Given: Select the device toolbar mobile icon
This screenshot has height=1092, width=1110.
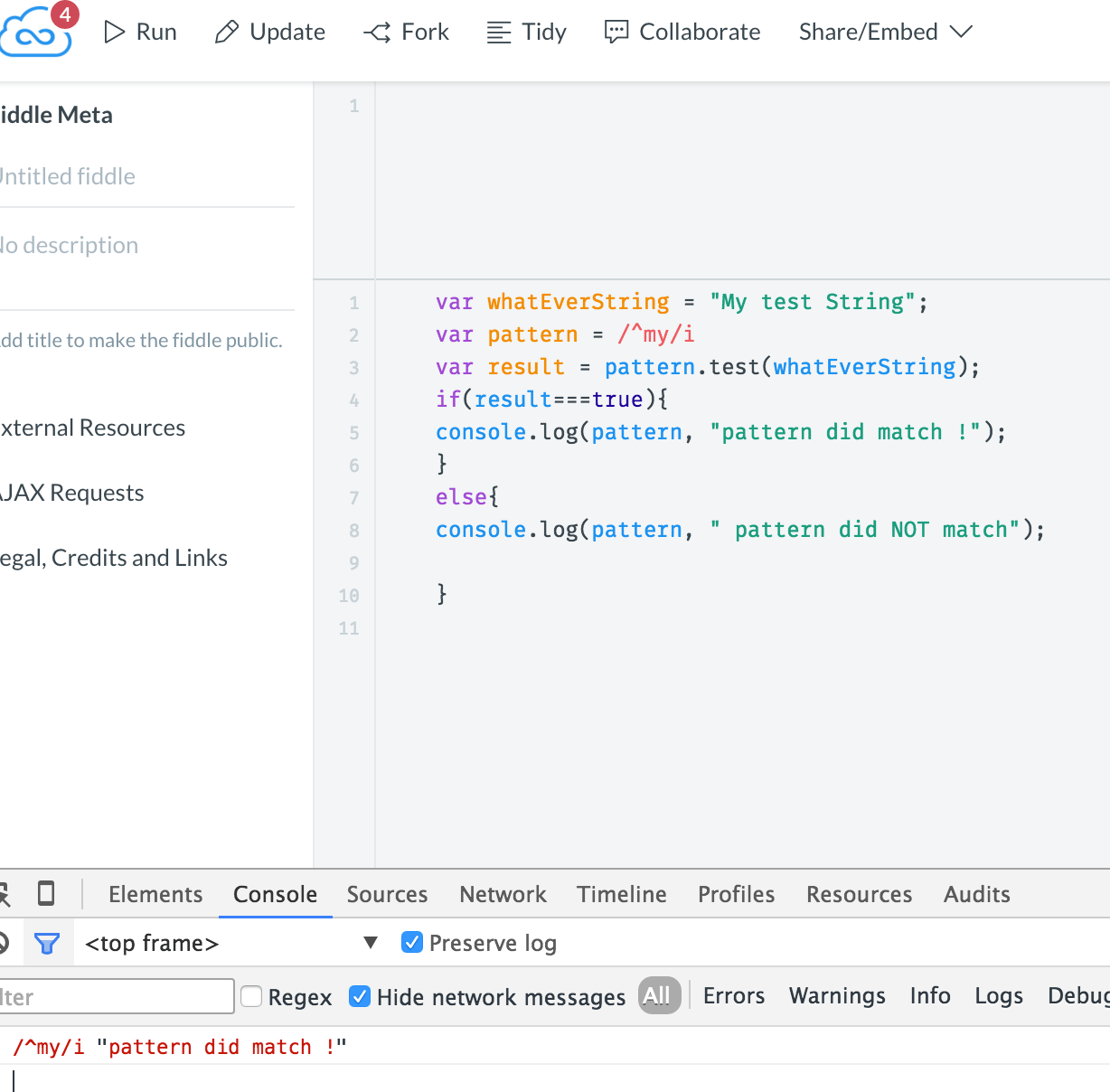Looking at the screenshot, I should tap(45, 893).
